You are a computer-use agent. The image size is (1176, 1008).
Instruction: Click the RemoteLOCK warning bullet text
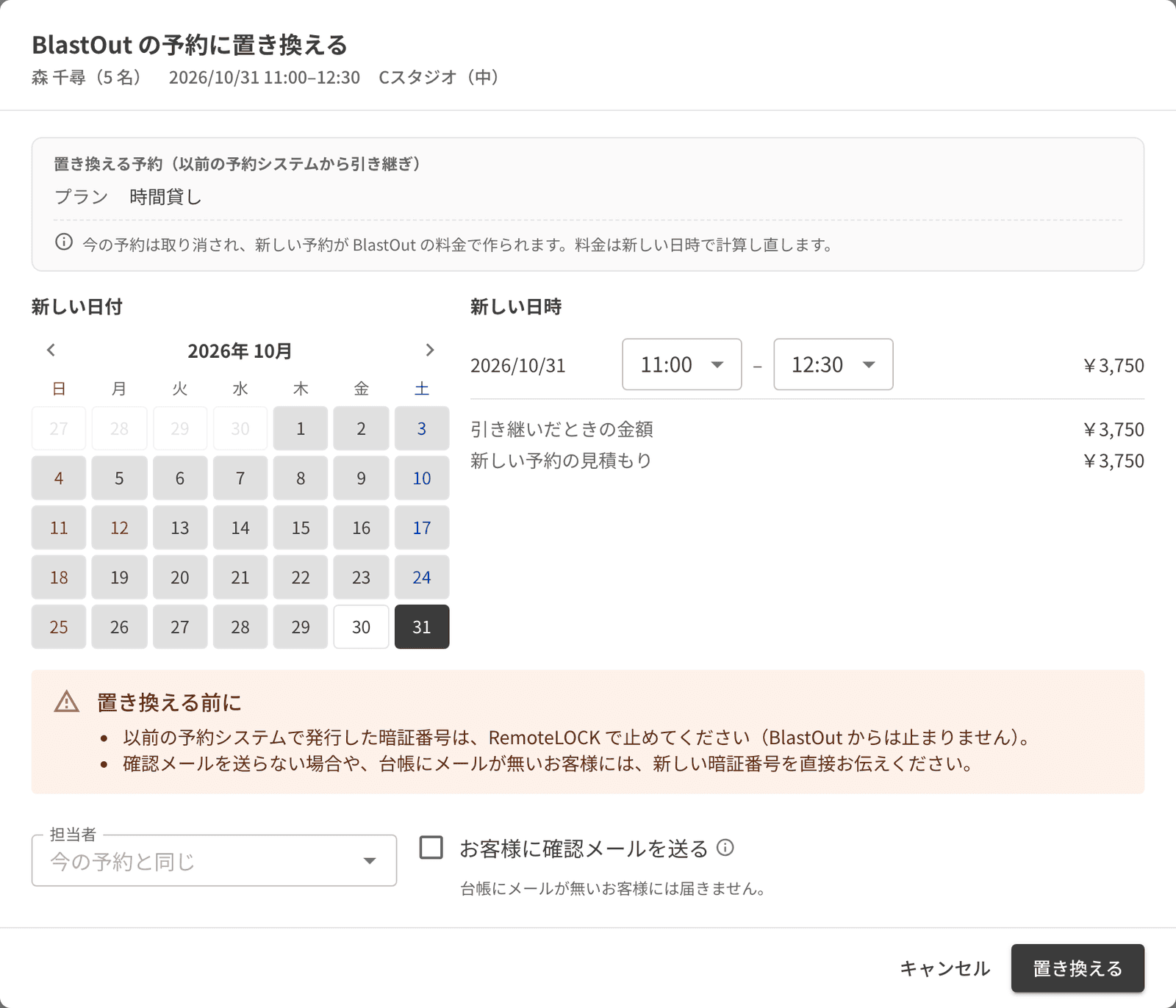point(576,737)
